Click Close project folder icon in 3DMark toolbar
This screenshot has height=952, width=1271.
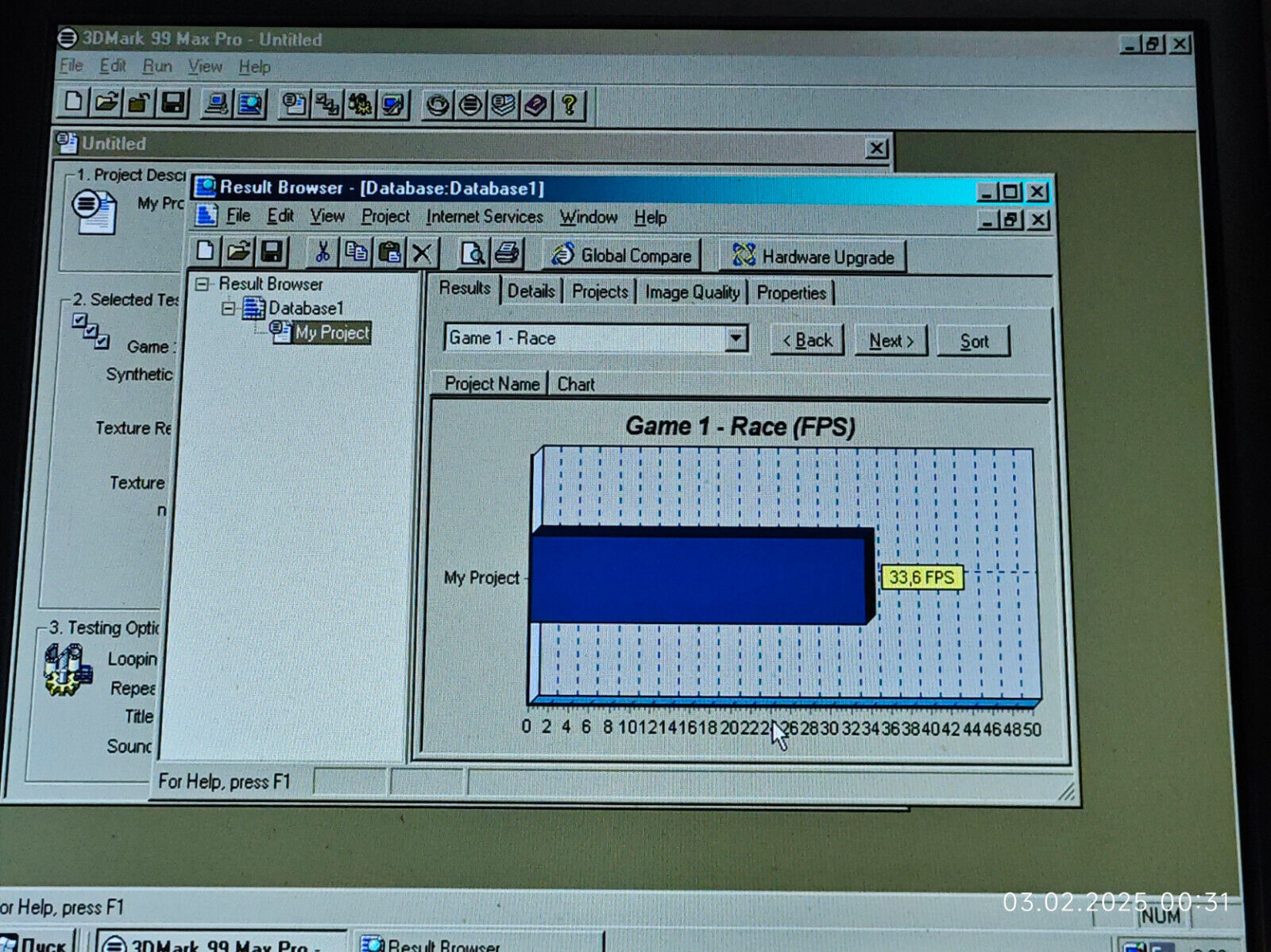tap(140, 102)
